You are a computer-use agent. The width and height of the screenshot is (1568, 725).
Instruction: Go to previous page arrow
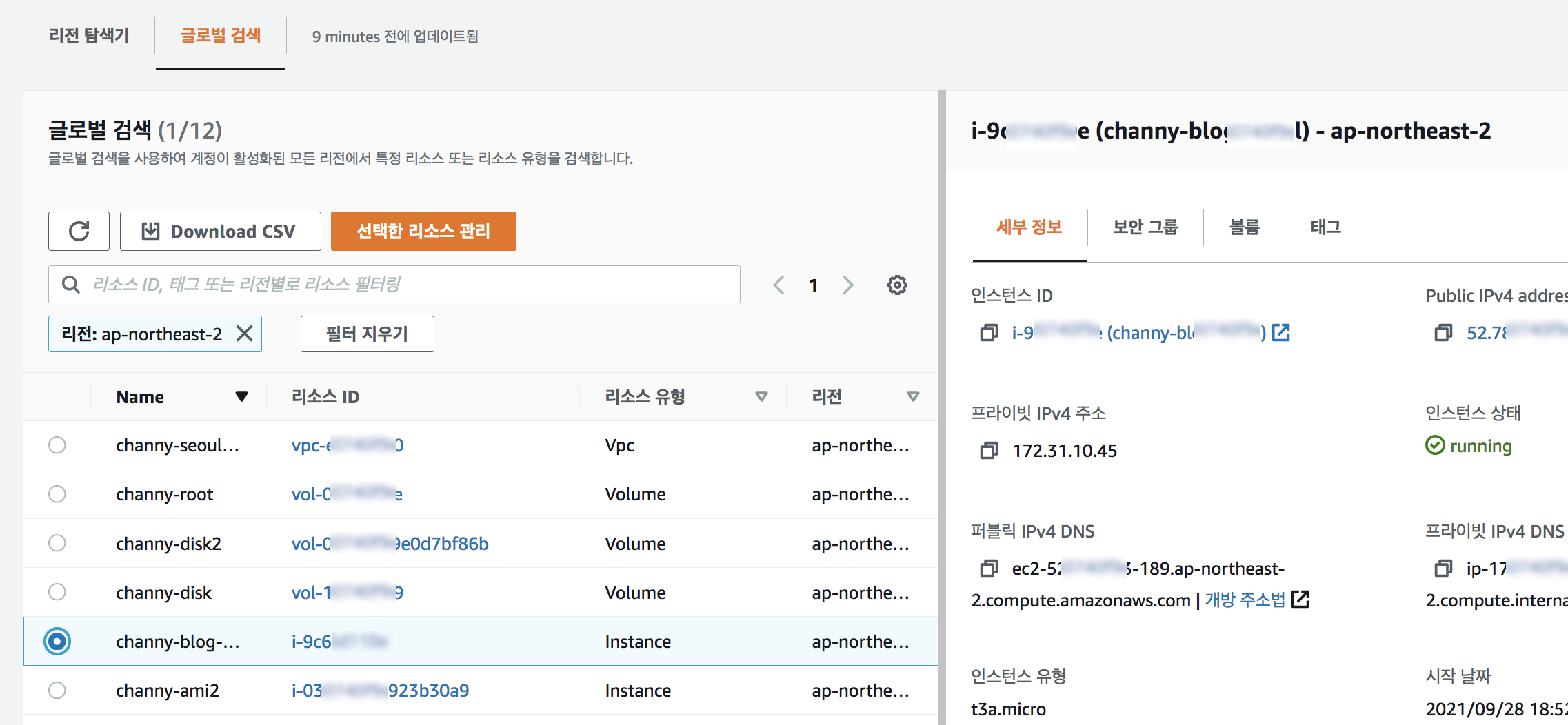tap(778, 285)
